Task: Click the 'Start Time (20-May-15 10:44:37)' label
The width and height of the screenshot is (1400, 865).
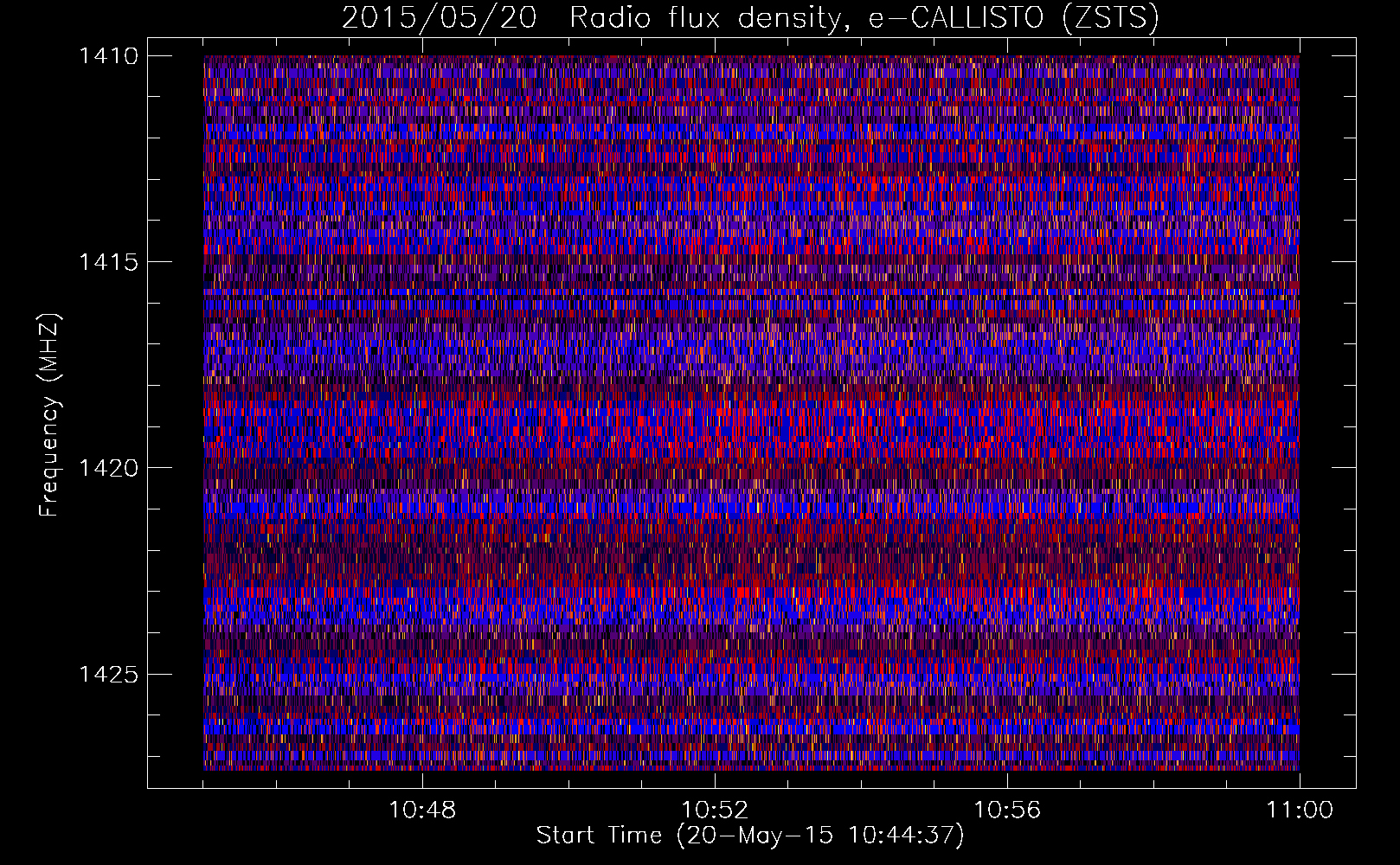Action: 750,836
